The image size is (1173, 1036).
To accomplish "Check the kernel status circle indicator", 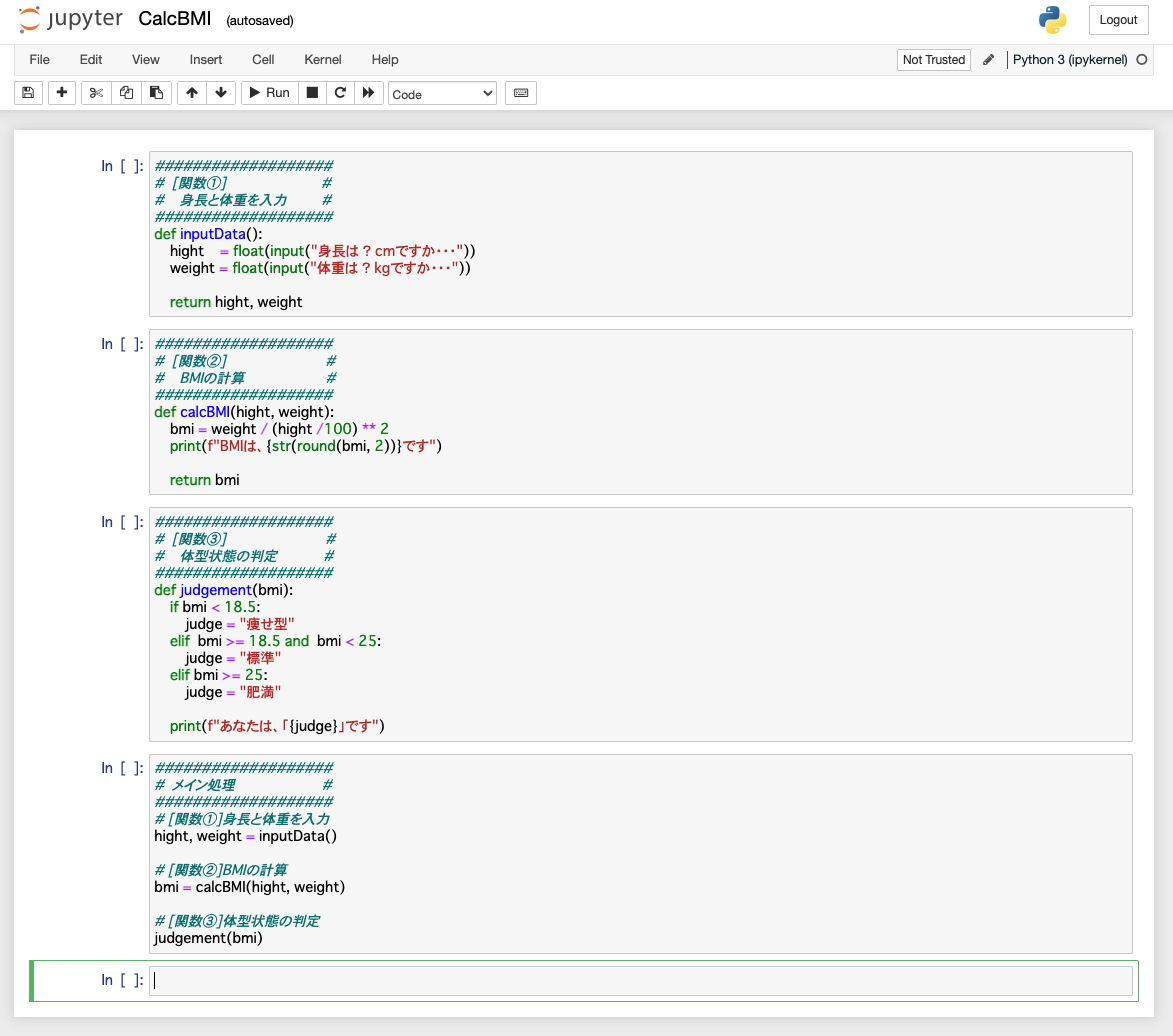I will pyautogui.click(x=1141, y=59).
